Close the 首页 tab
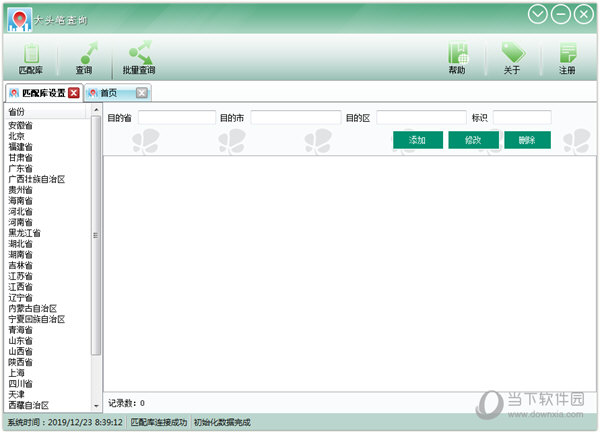 (142, 93)
